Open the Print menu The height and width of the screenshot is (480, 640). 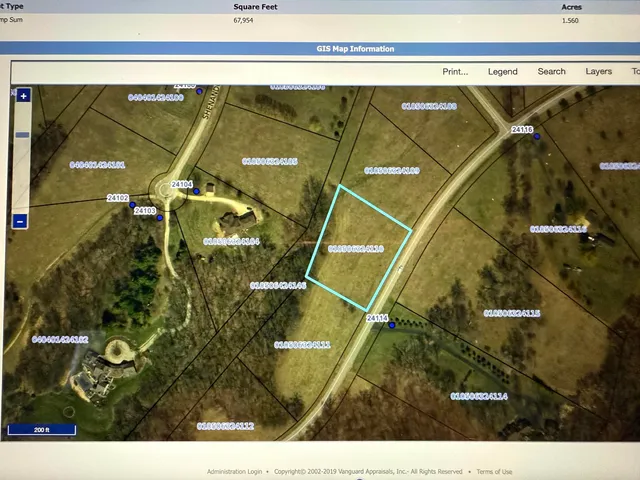coord(455,72)
